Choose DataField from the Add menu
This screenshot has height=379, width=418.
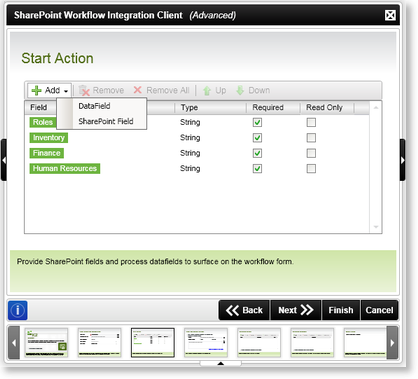point(94,106)
